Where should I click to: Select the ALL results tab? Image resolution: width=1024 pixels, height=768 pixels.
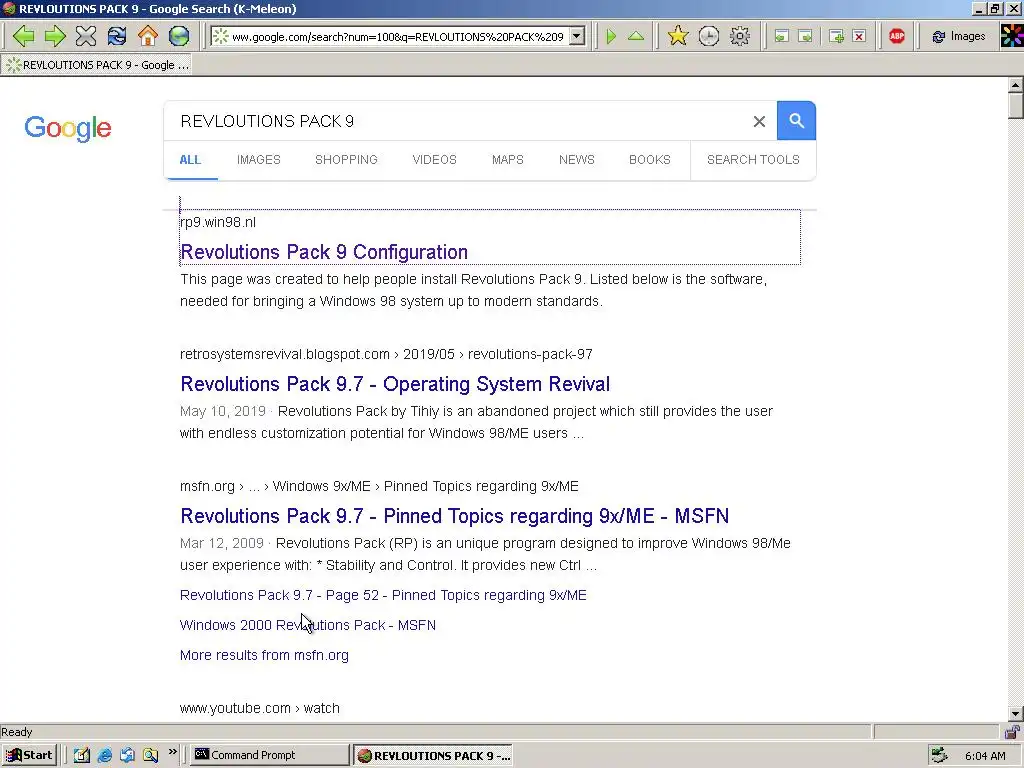click(190, 160)
